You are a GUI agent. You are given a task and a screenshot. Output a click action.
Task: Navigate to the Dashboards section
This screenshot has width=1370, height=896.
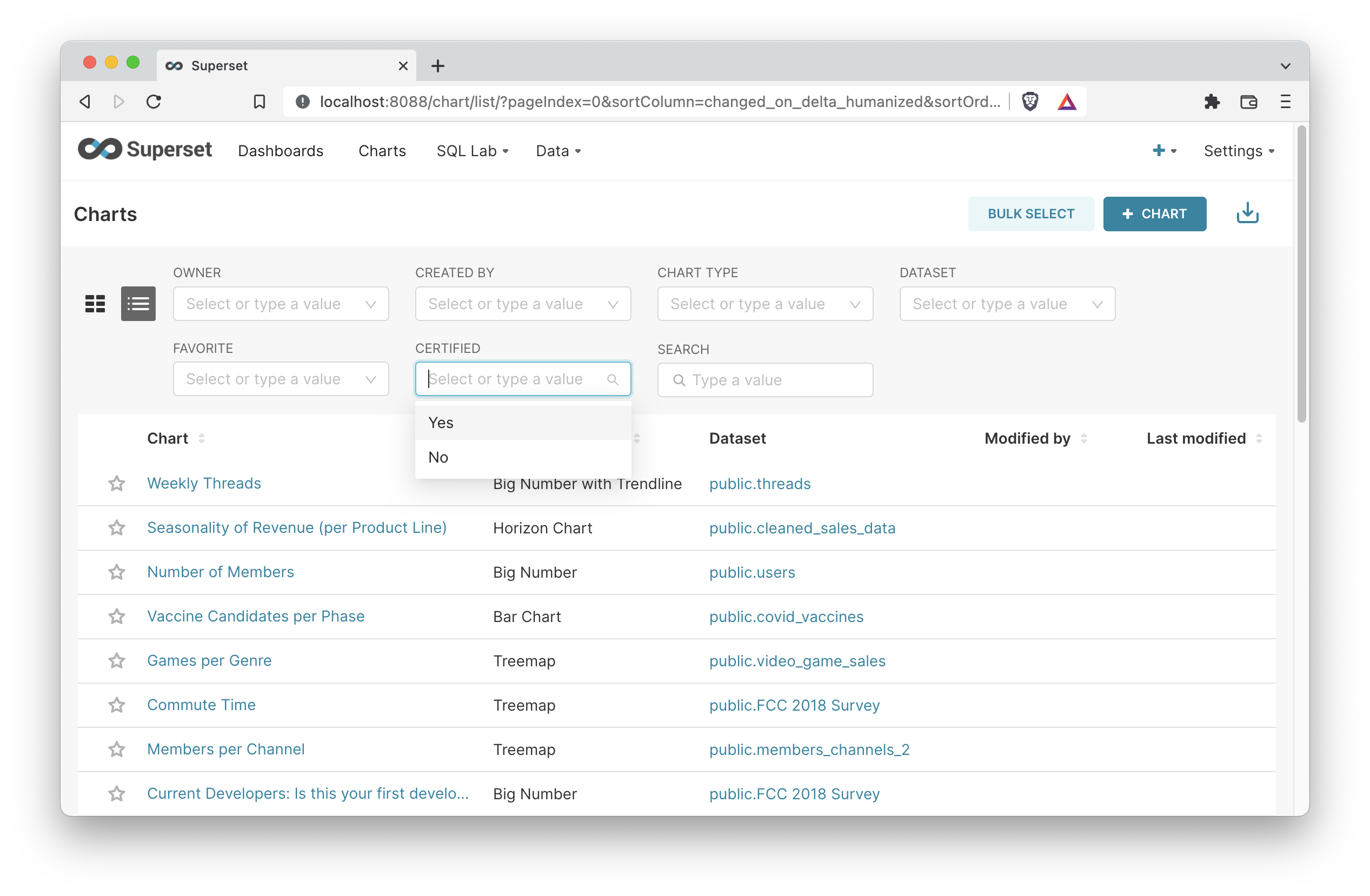pyautogui.click(x=281, y=150)
